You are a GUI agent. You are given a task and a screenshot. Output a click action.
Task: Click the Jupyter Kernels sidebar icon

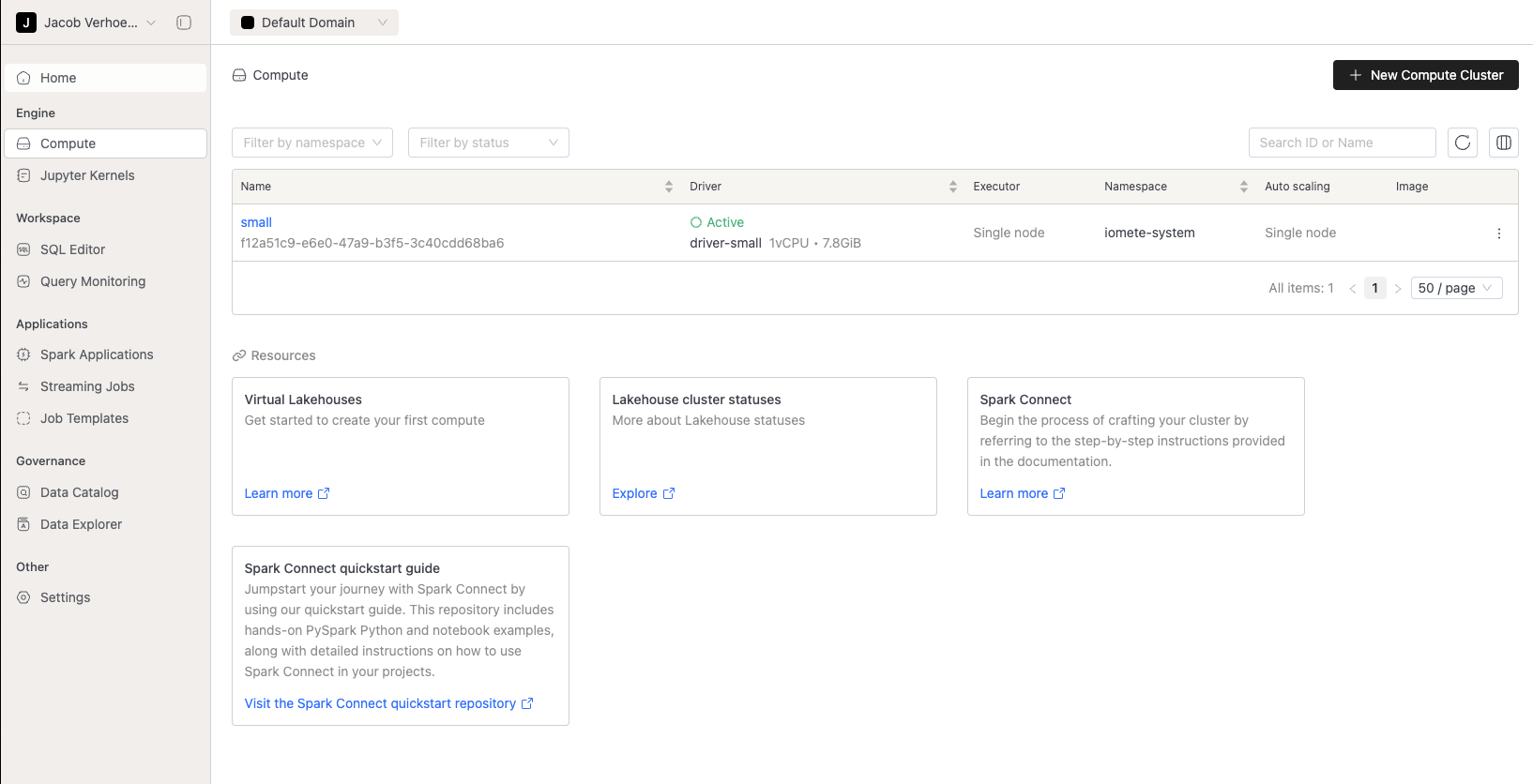coord(23,175)
